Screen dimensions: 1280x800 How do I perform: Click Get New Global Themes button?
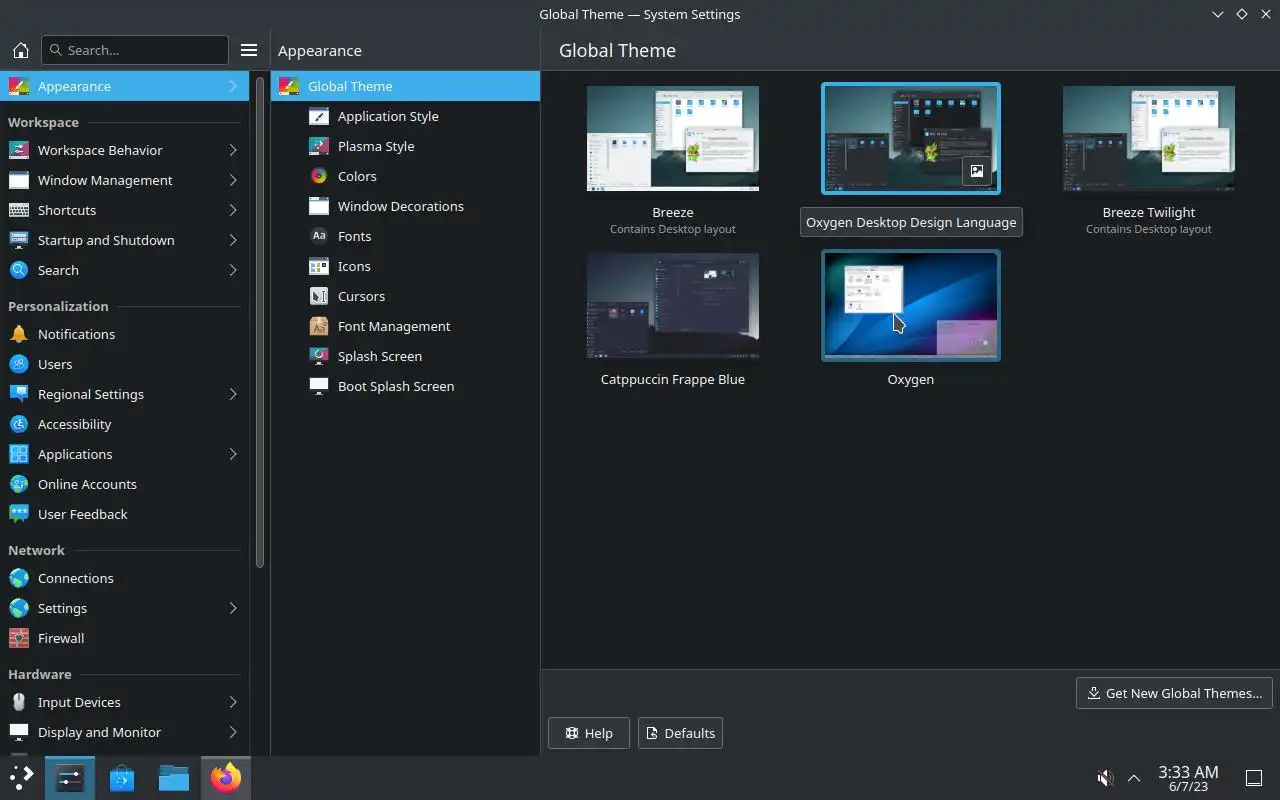click(x=1174, y=693)
